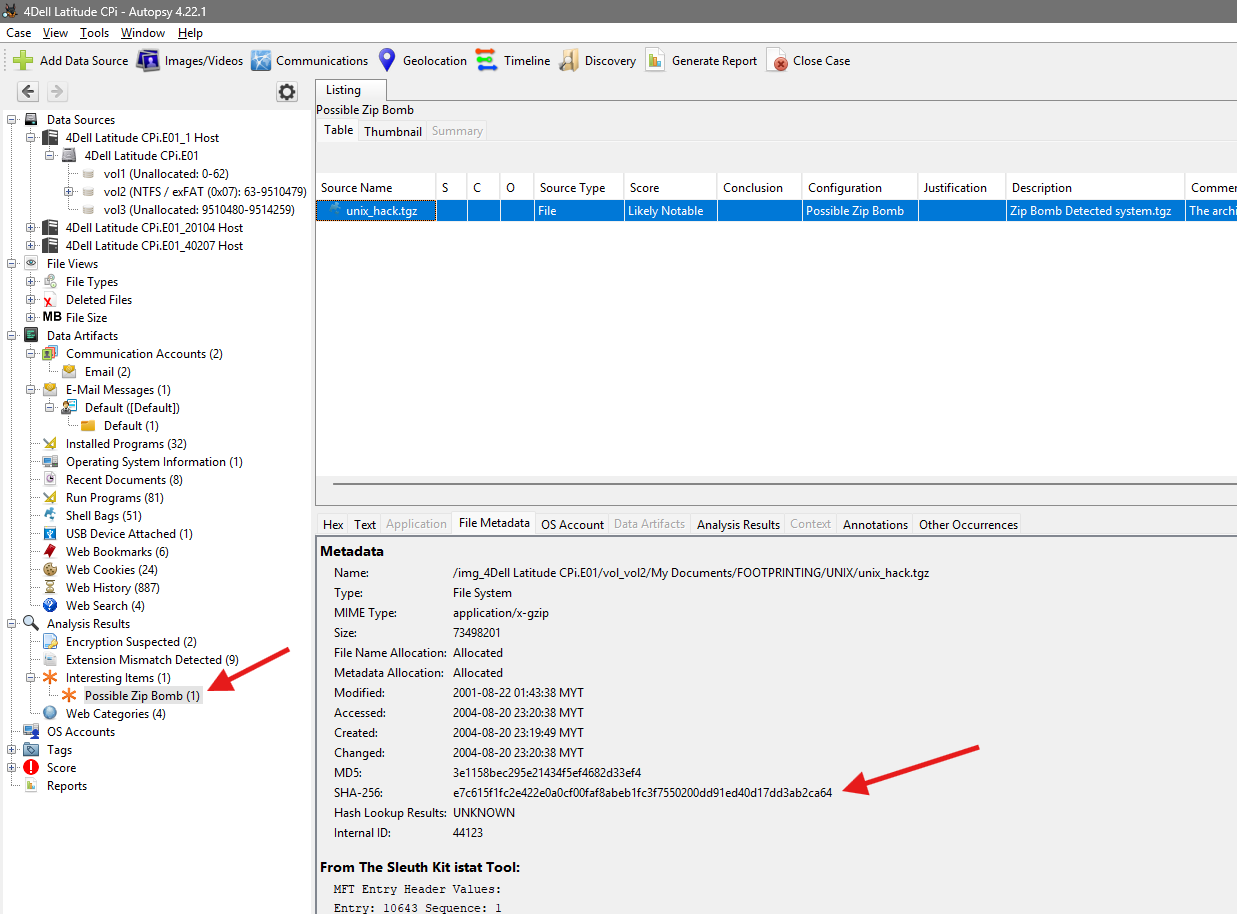The width and height of the screenshot is (1237, 914).
Task: Open the Other Occurrences tab
Action: tap(968, 524)
